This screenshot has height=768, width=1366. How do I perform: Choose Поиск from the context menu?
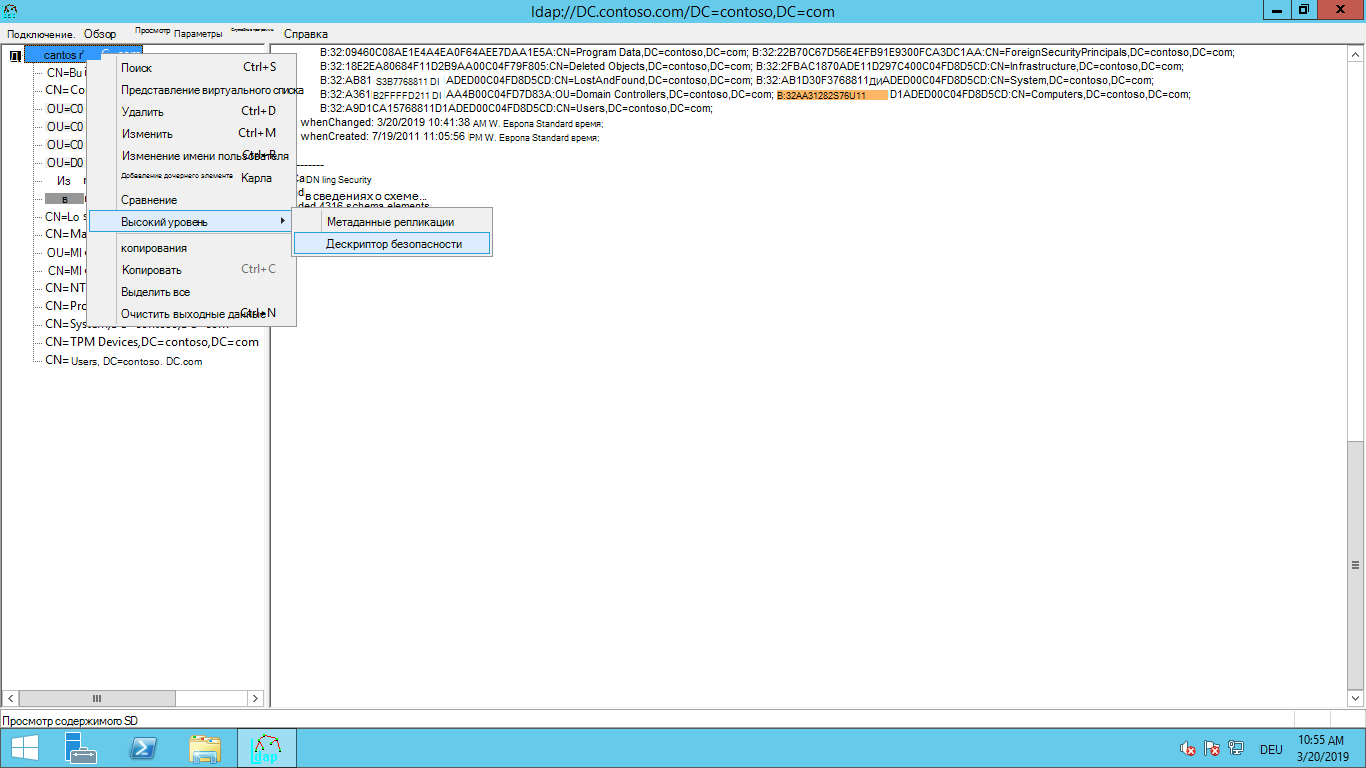(192, 67)
